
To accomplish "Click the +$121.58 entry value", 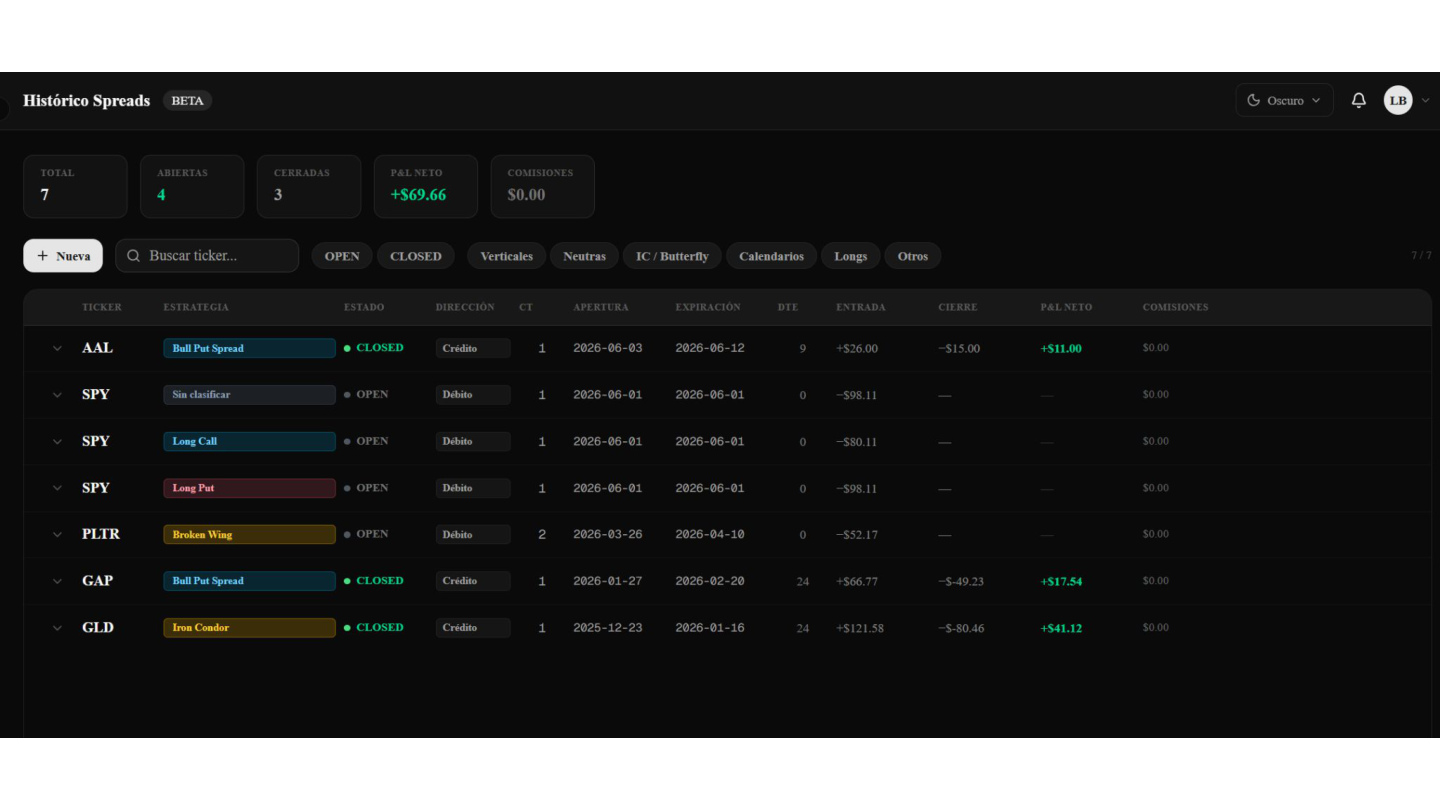I will pyautogui.click(x=860, y=628).
